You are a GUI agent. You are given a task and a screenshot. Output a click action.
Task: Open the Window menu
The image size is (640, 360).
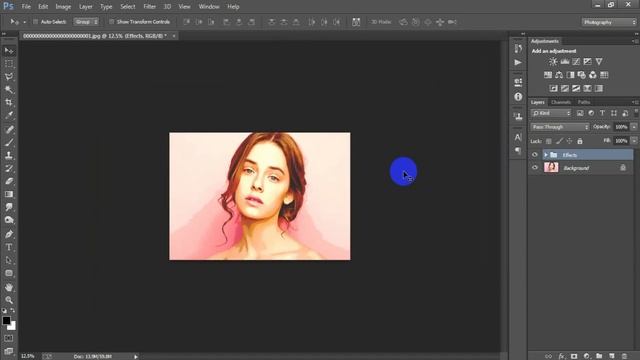click(209, 7)
